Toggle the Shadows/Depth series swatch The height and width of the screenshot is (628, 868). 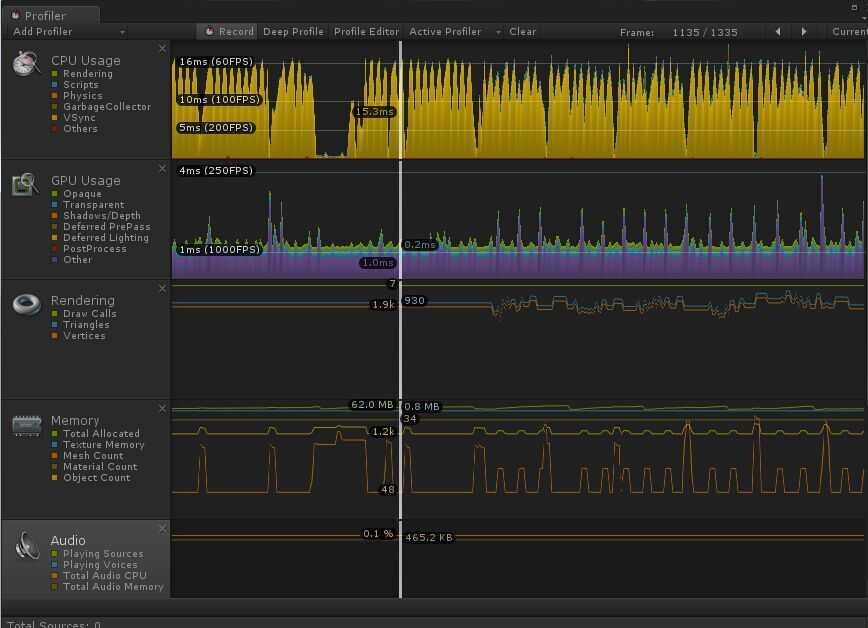pyautogui.click(x=55, y=215)
